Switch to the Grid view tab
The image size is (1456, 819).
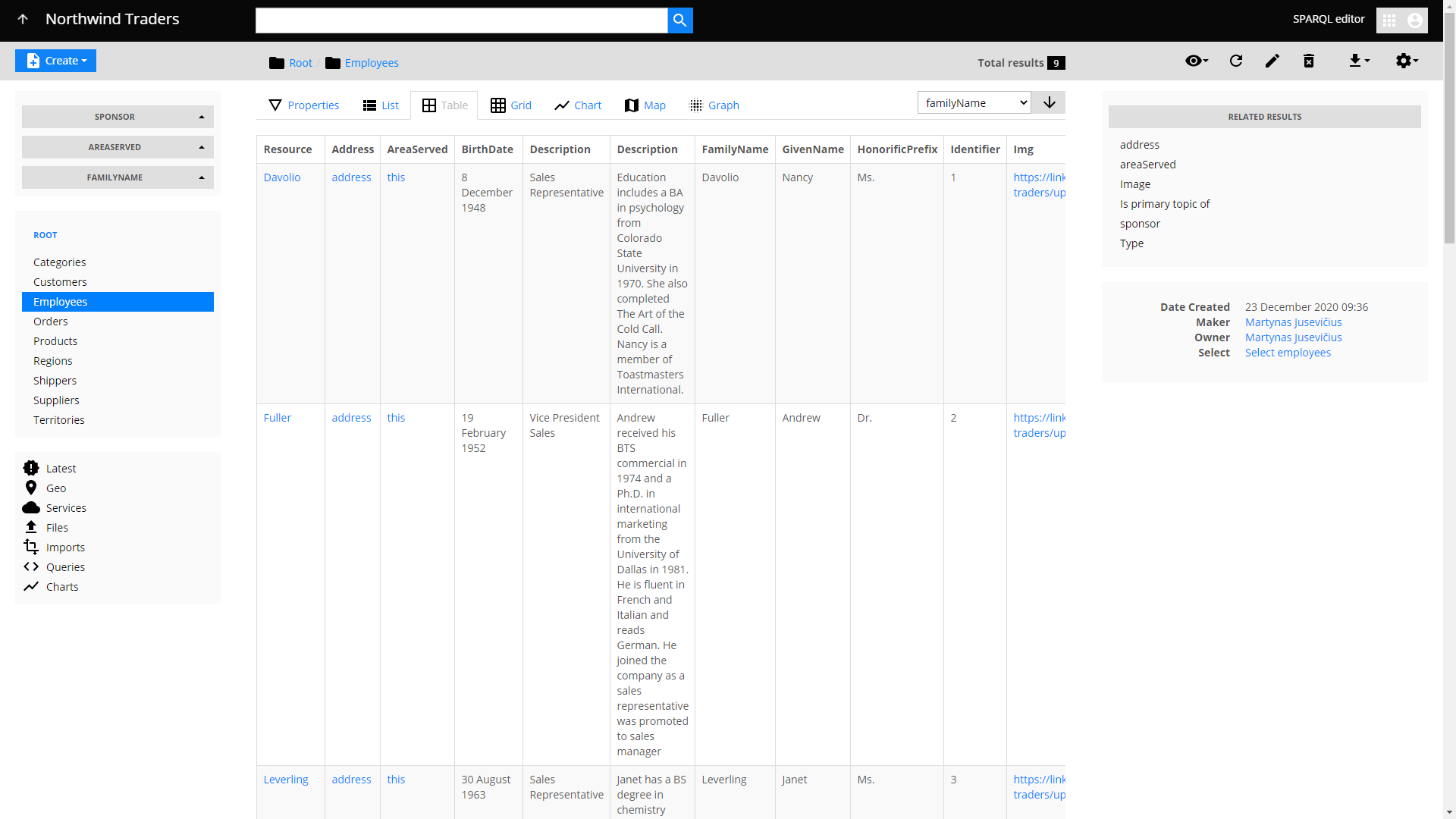click(511, 105)
